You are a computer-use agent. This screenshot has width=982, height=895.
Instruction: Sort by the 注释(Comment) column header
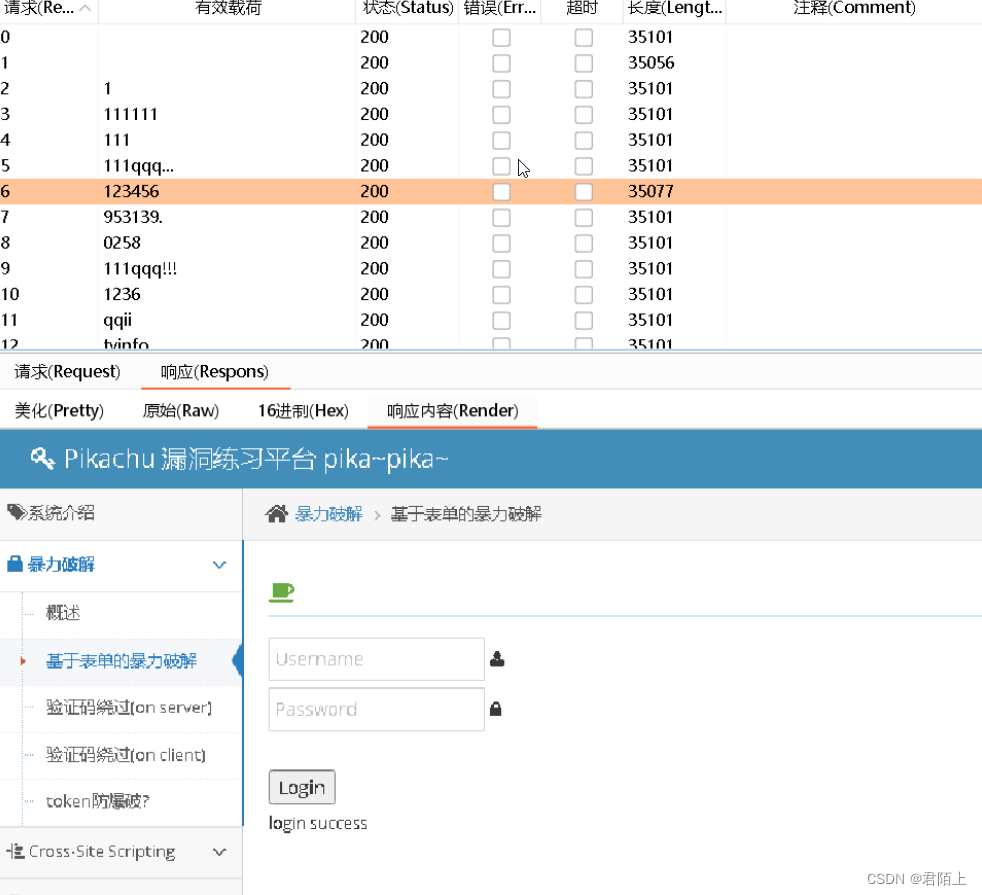point(854,8)
